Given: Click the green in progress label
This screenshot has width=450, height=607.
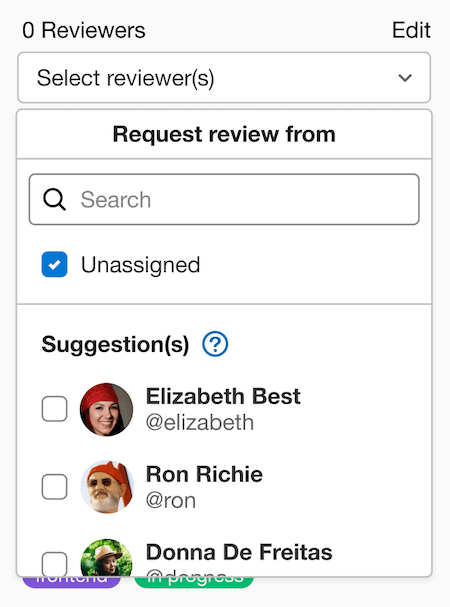Looking at the screenshot, I should pos(194,582).
